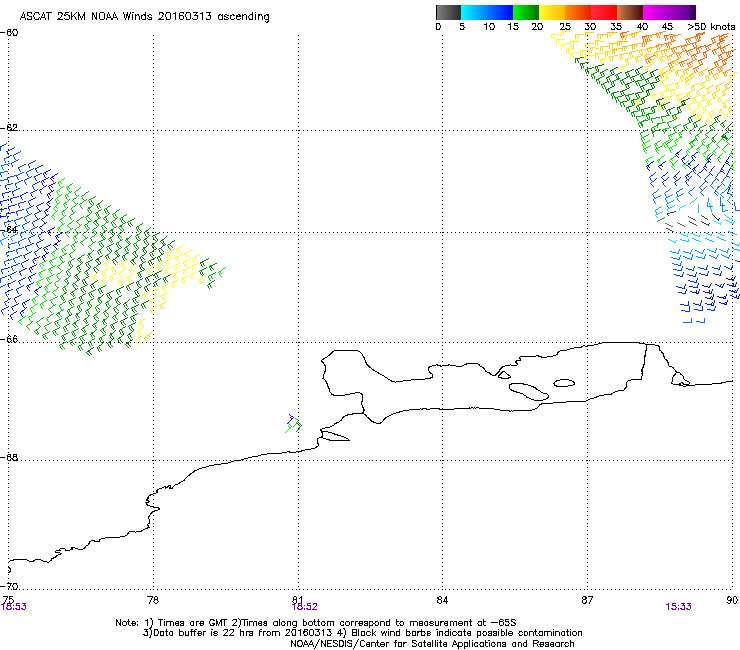Viewport: 740px width, 650px height.
Task: Click the latitude label -68
Action: coord(9,457)
